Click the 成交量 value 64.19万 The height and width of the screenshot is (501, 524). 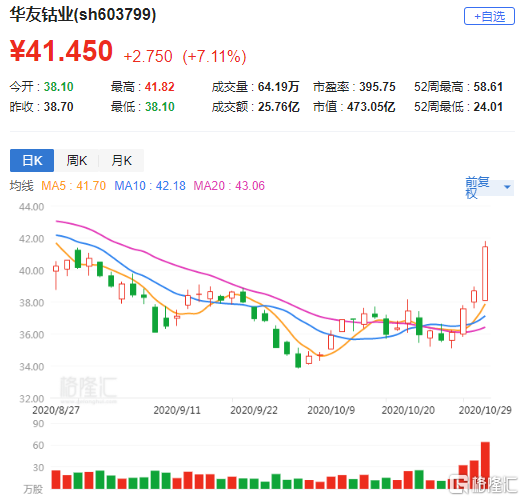point(278,87)
